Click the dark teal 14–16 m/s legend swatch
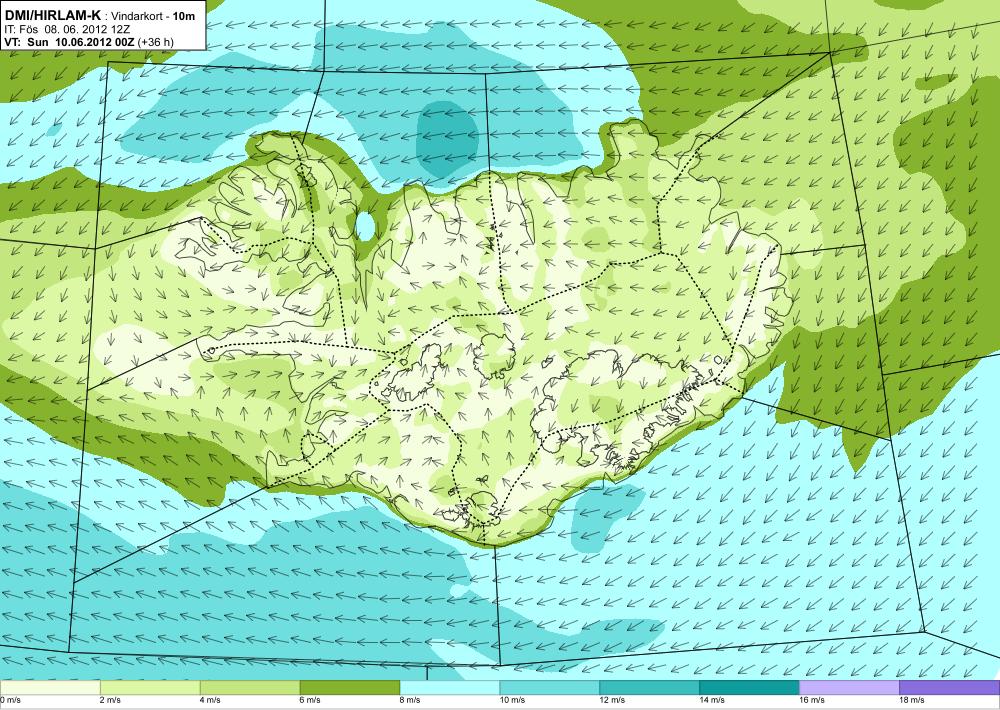This screenshot has height=710, width=1000. [x=749, y=688]
